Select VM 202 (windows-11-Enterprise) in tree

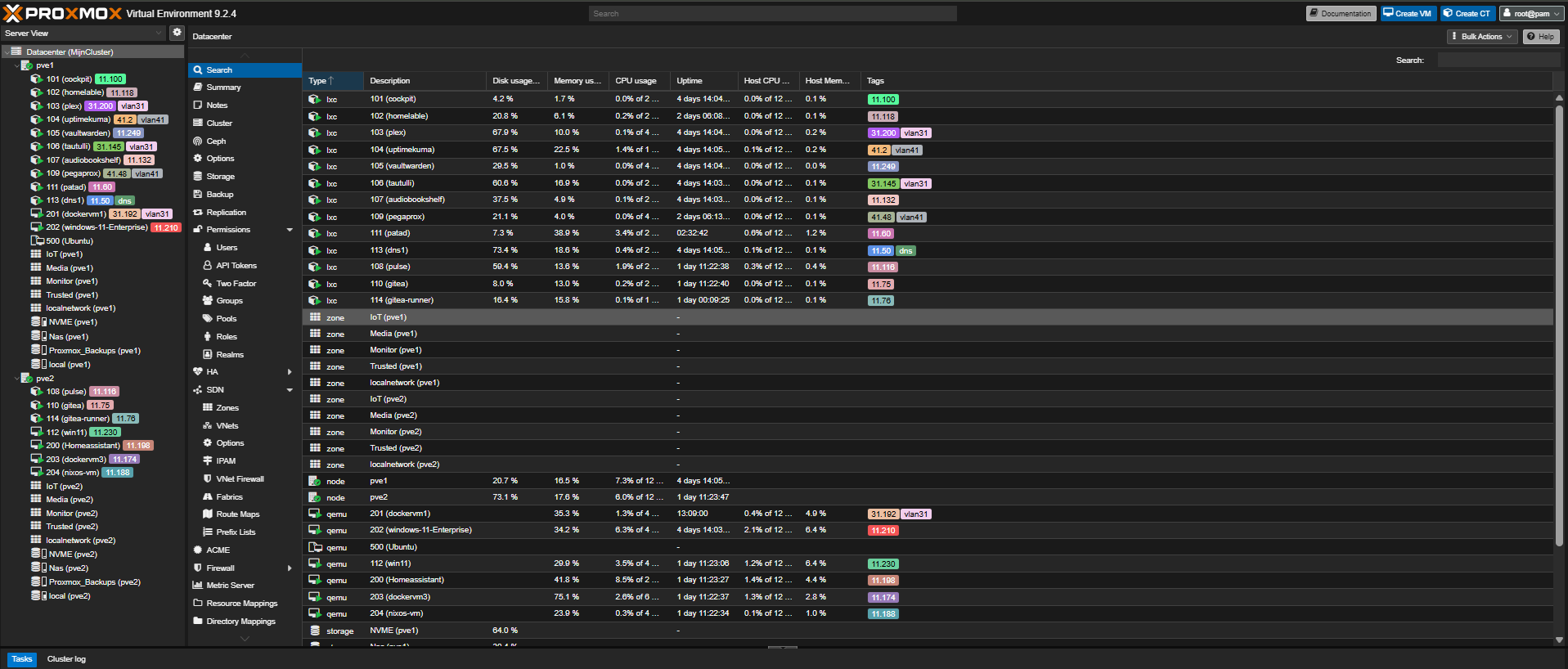point(97,227)
